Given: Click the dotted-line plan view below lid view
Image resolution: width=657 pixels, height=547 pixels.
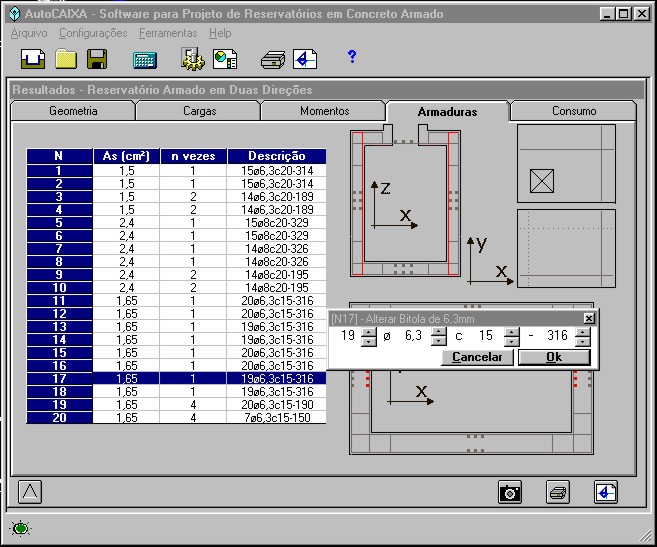Looking at the screenshot, I should click(x=566, y=249).
